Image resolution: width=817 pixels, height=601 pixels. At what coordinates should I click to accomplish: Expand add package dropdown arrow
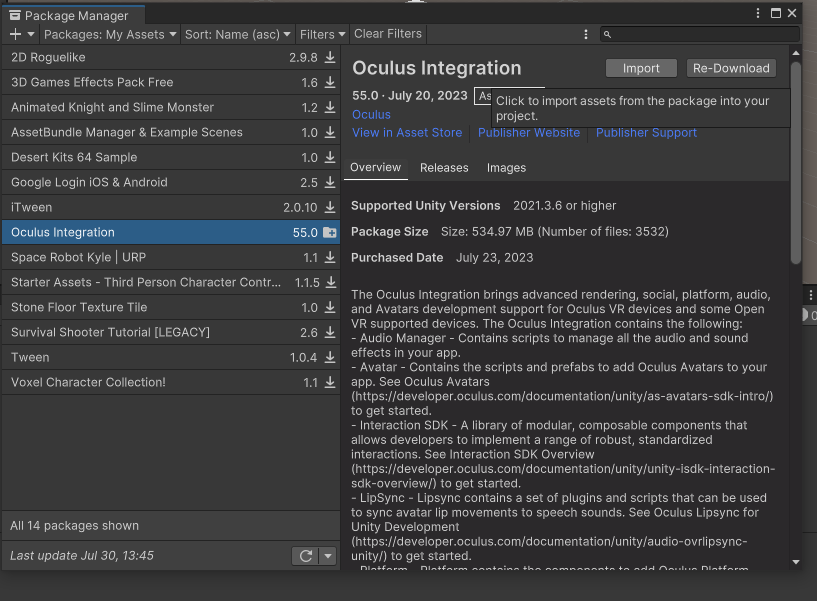tap(31, 34)
